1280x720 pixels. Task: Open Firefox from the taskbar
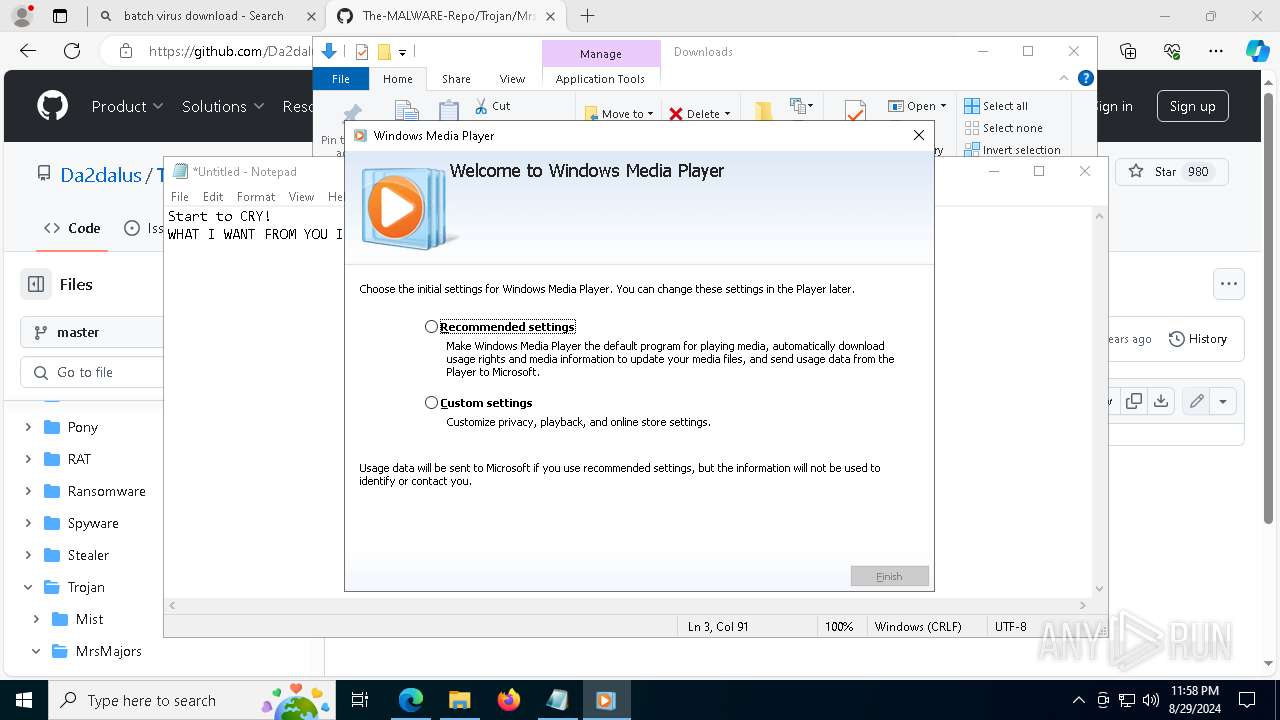[x=509, y=700]
